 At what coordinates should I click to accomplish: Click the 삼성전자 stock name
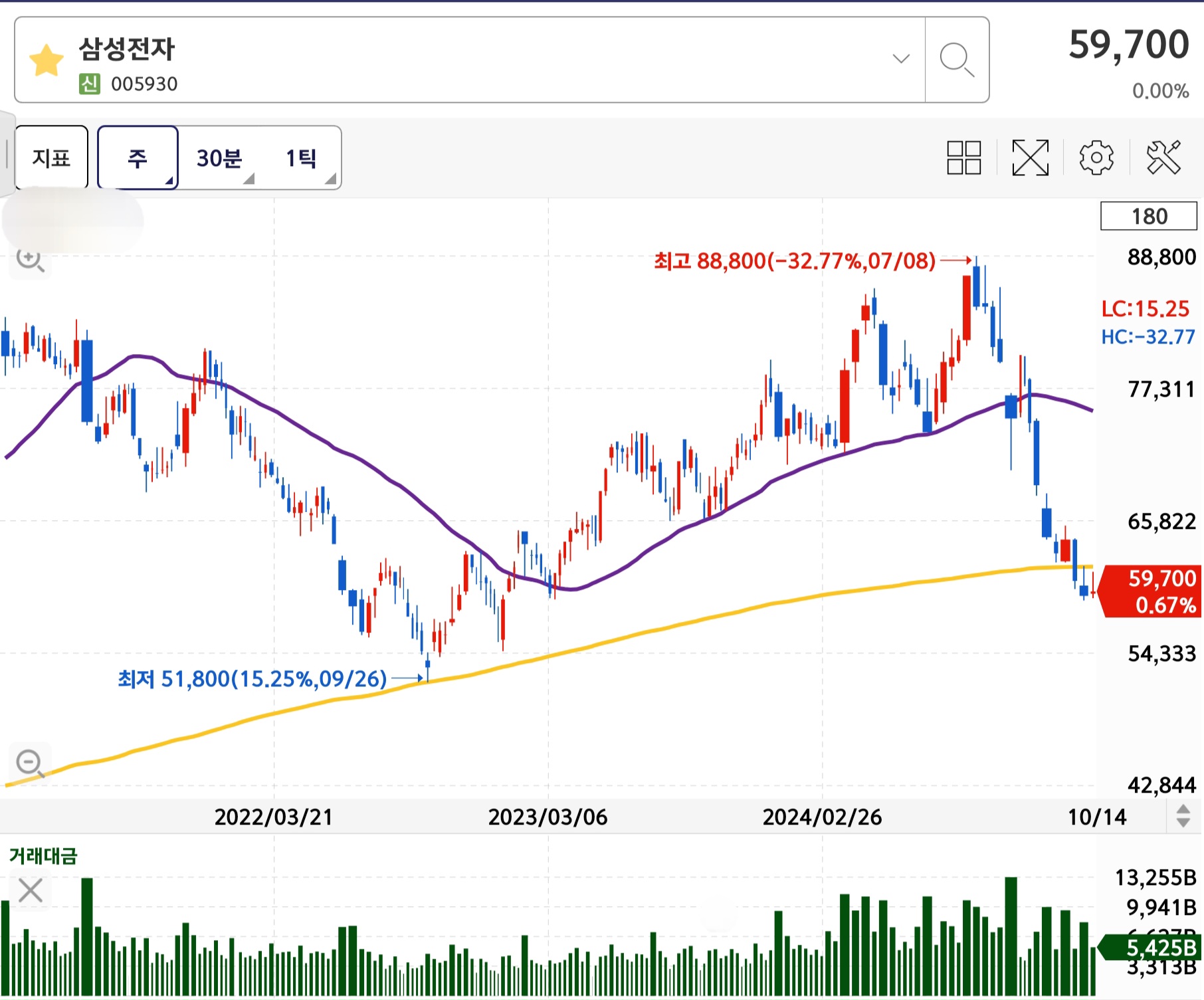pyautogui.click(x=127, y=49)
